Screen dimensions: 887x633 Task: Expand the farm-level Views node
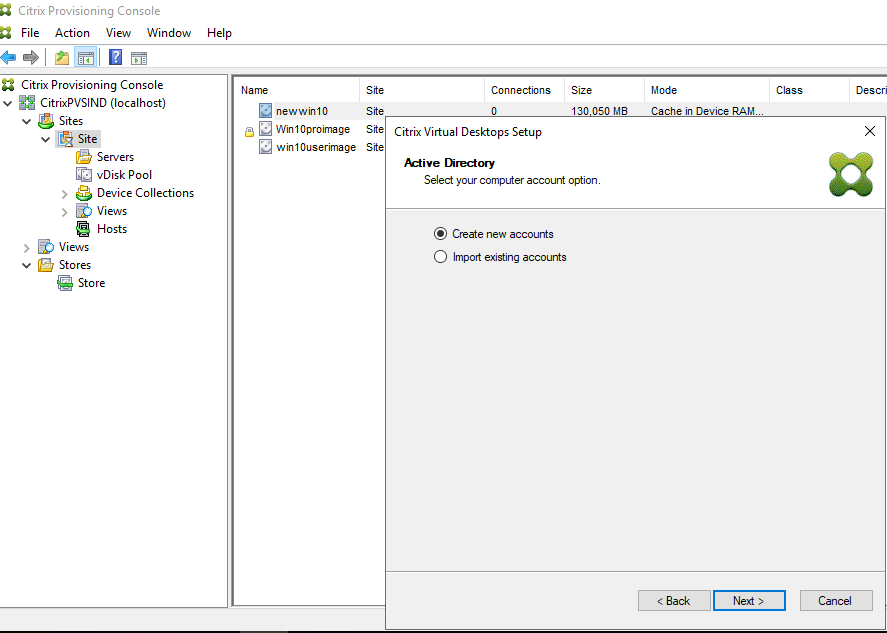click(27, 248)
